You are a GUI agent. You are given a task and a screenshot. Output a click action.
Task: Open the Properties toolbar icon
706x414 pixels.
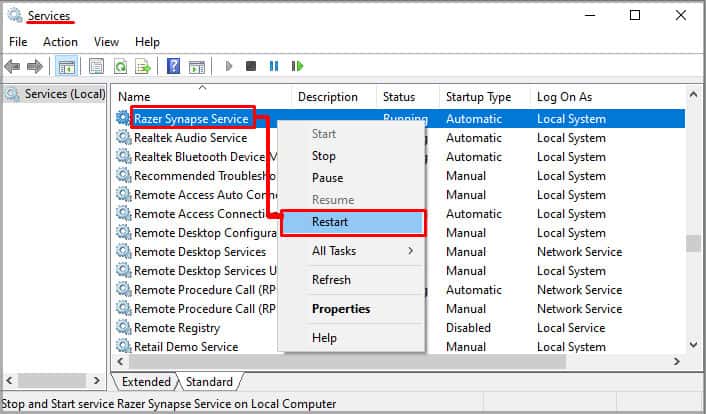coord(96,67)
